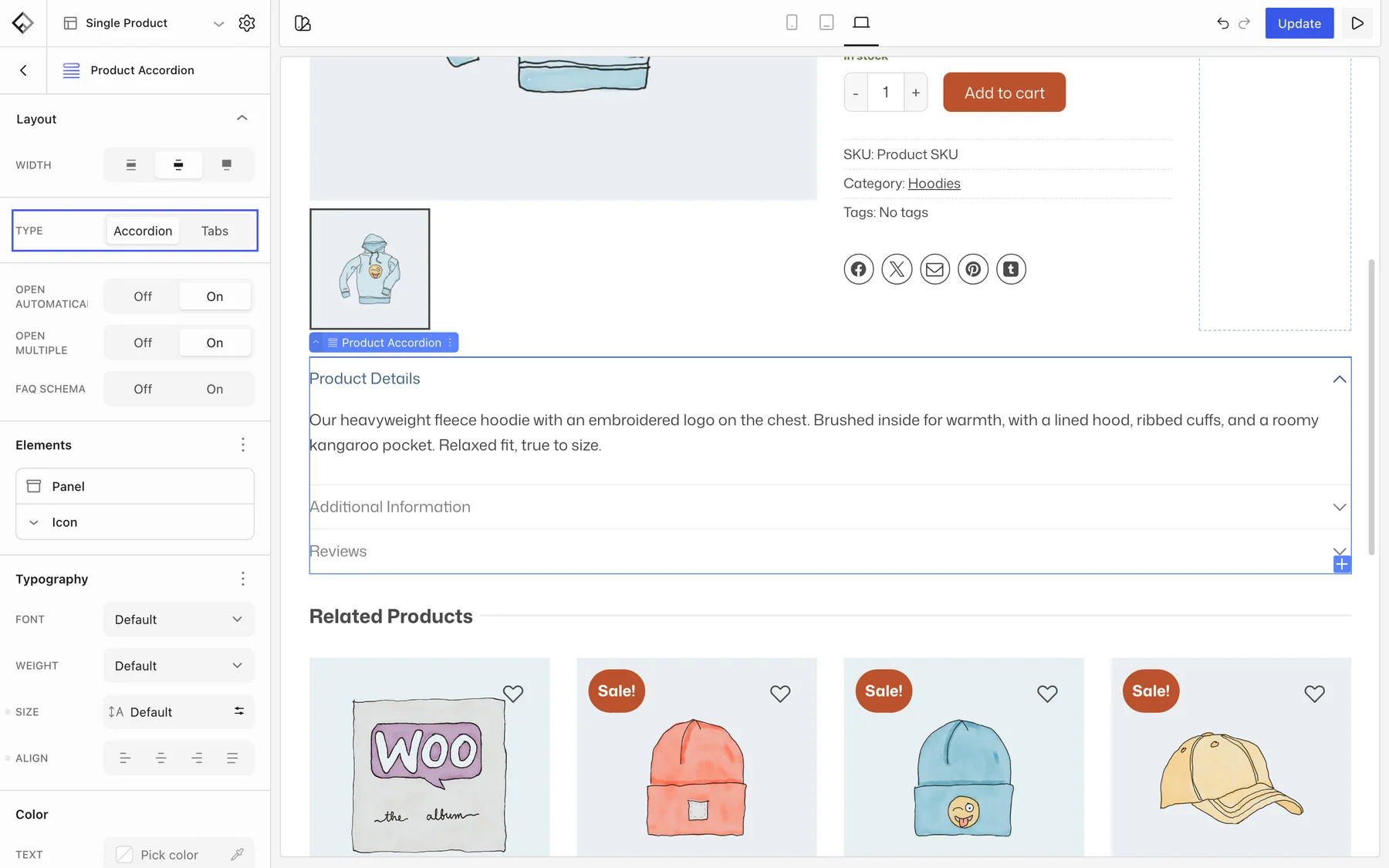Open the Single Product template dropdown
Viewport: 1389px width, 868px height.
pos(143,23)
